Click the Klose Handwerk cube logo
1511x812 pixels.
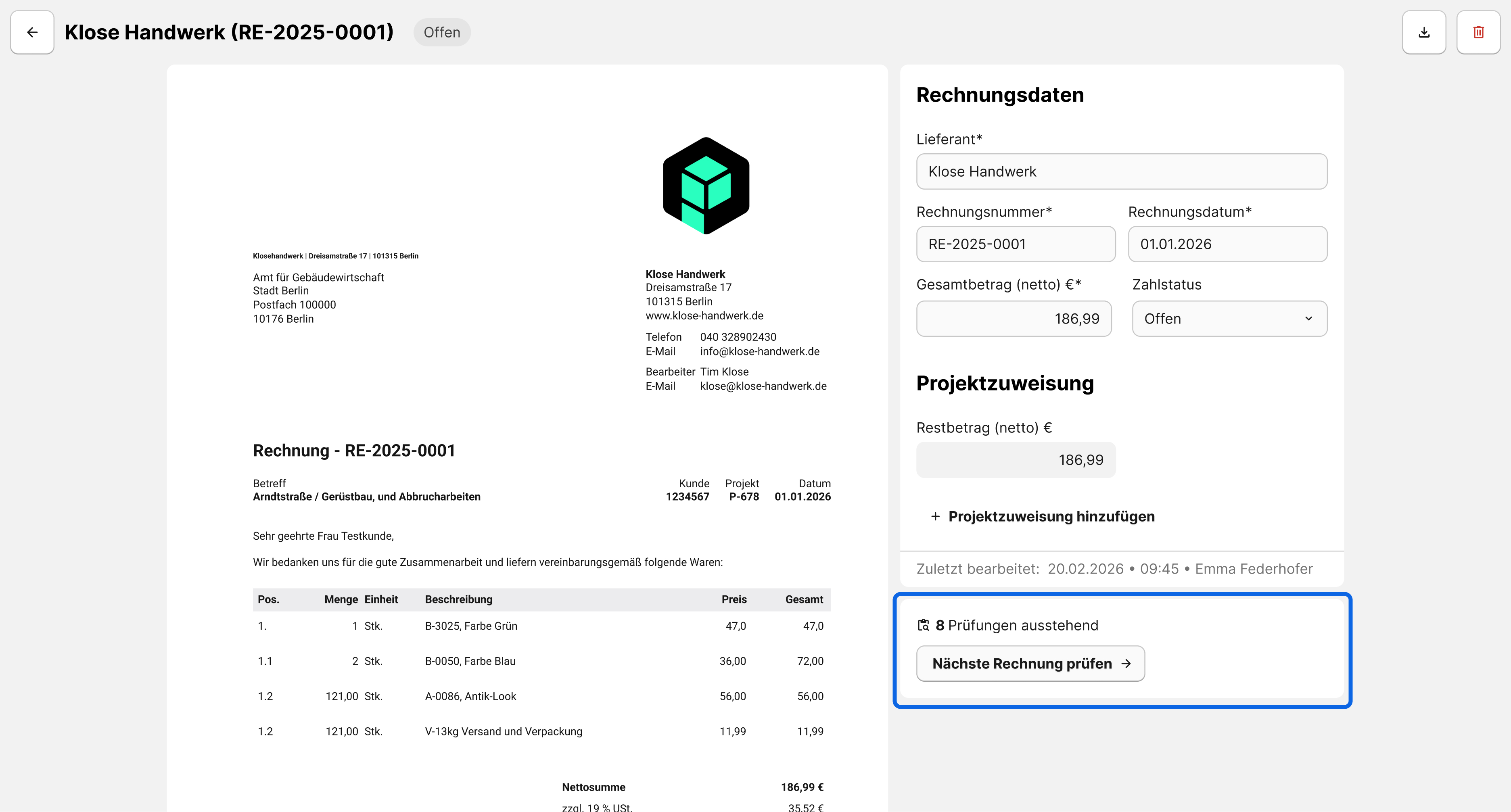click(x=706, y=186)
